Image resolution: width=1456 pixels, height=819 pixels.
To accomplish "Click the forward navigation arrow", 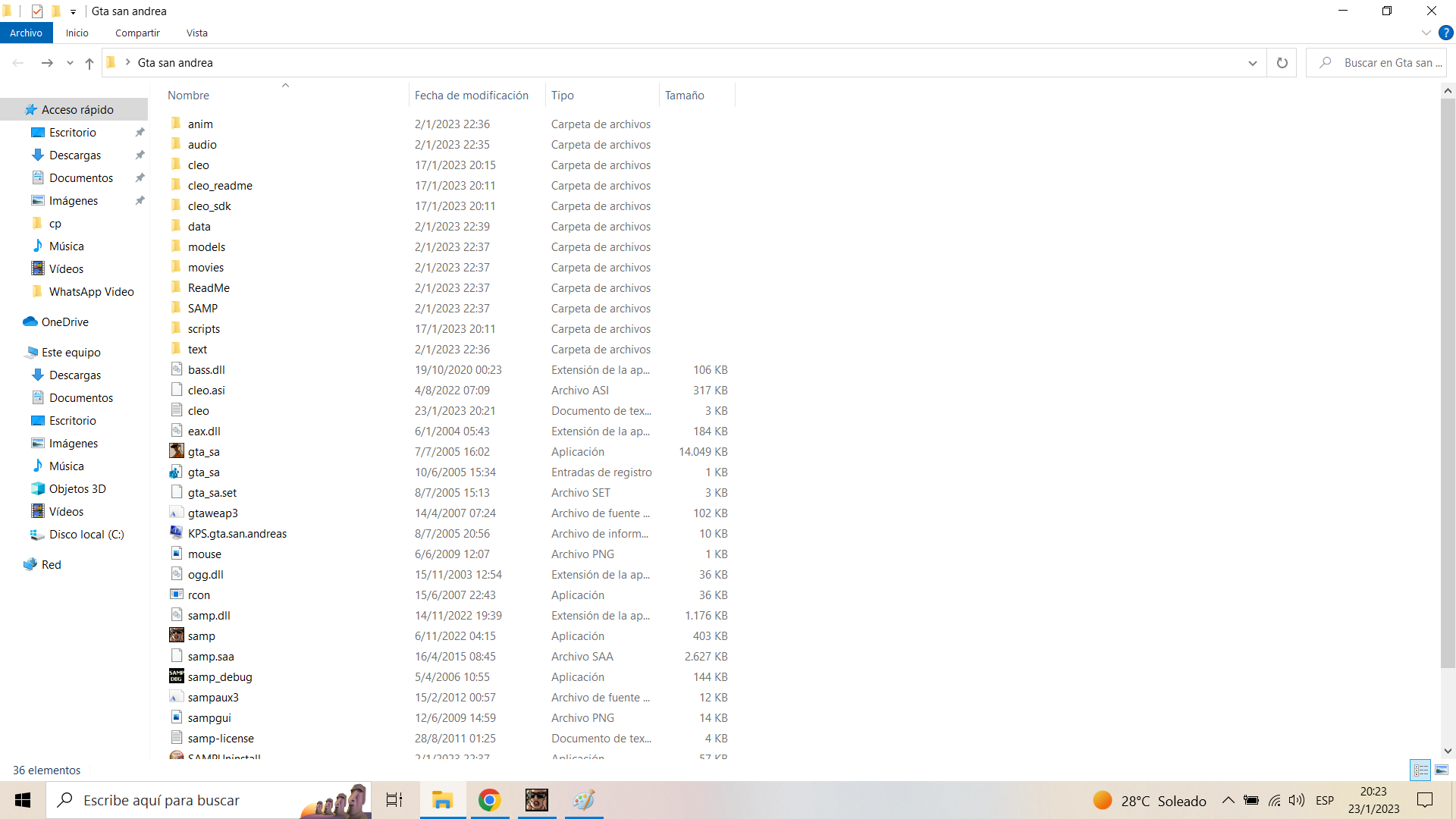I will click(47, 63).
